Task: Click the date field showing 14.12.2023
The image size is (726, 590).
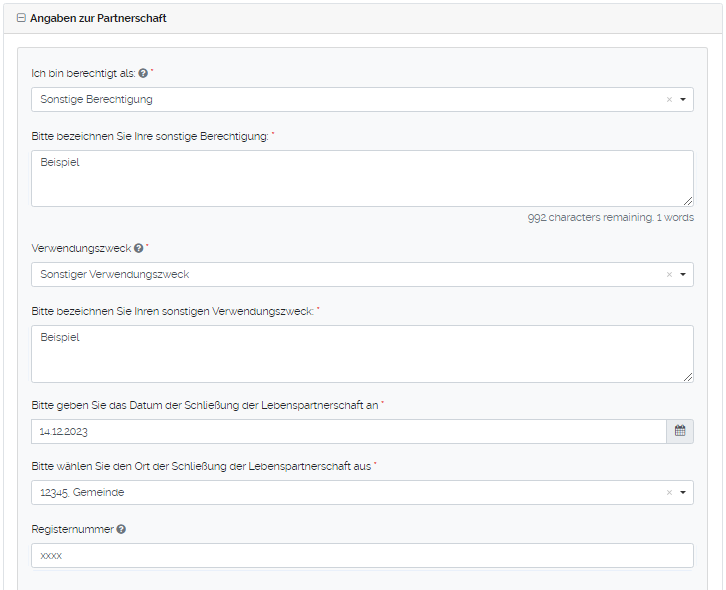Action: coord(348,431)
